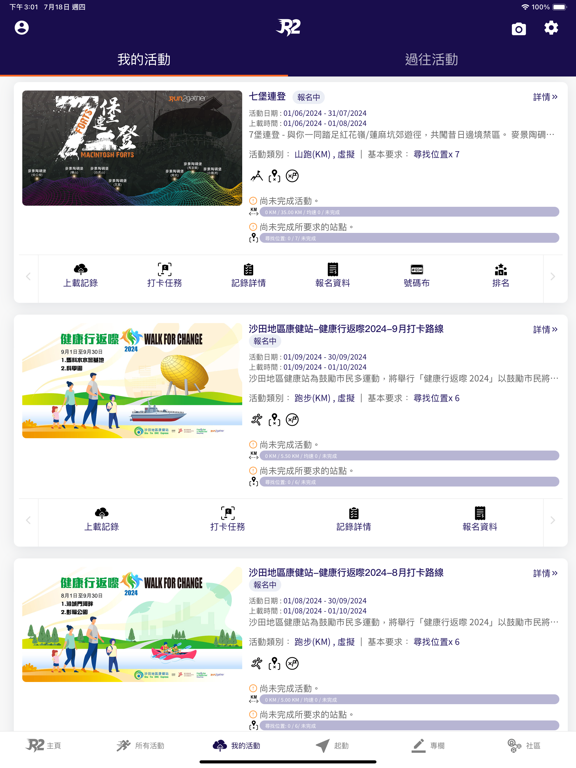
Task: Tap virtual XP icon in 8月打卡路線 icon row
Action: (x=292, y=664)
